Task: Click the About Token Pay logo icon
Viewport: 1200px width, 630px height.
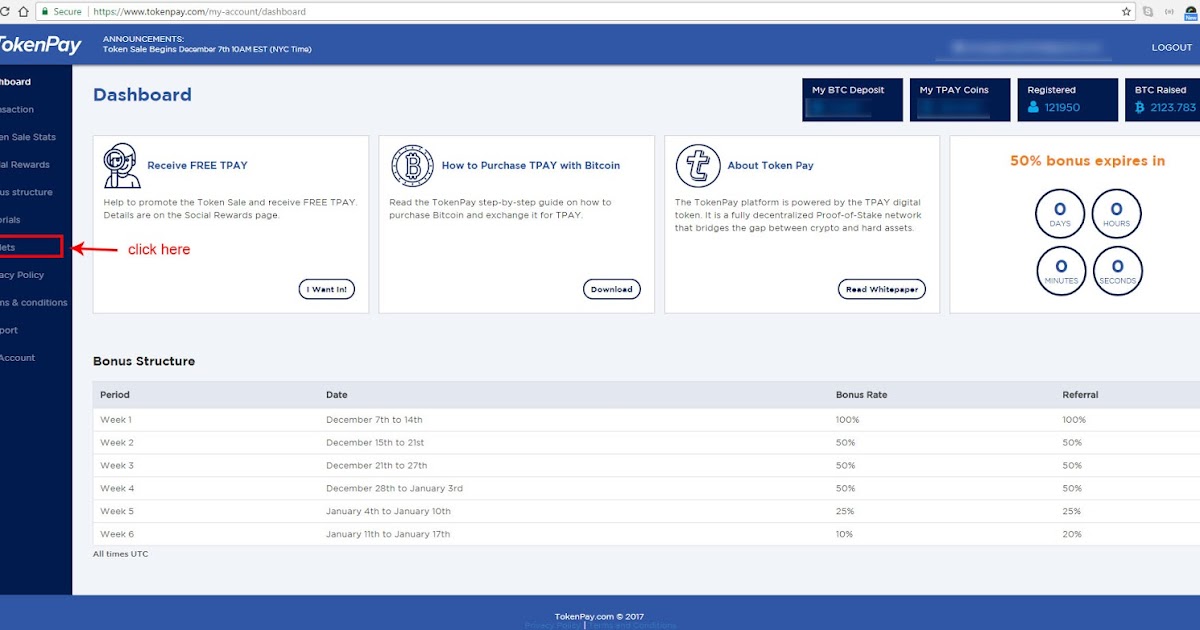Action: pyautogui.click(x=697, y=165)
